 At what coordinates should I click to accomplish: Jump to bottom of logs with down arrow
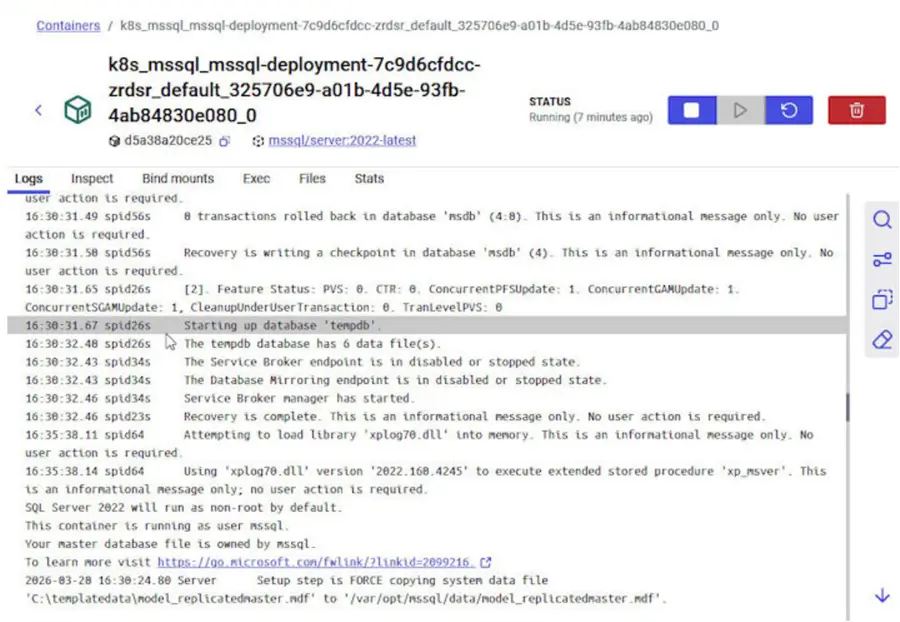click(882, 596)
